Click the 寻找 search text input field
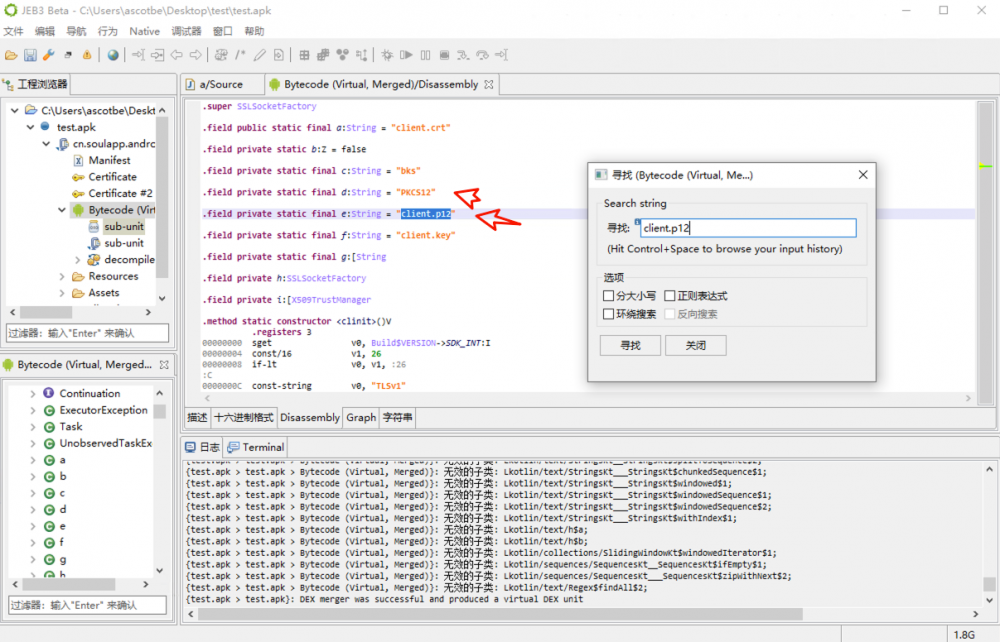 747,228
